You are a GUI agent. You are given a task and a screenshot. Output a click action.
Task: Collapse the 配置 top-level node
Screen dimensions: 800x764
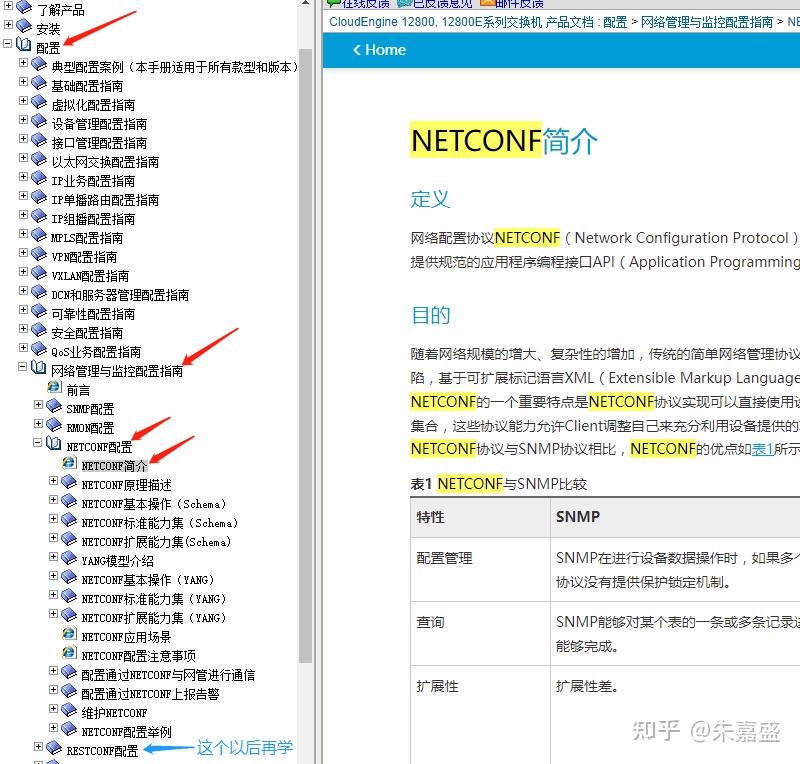9,45
